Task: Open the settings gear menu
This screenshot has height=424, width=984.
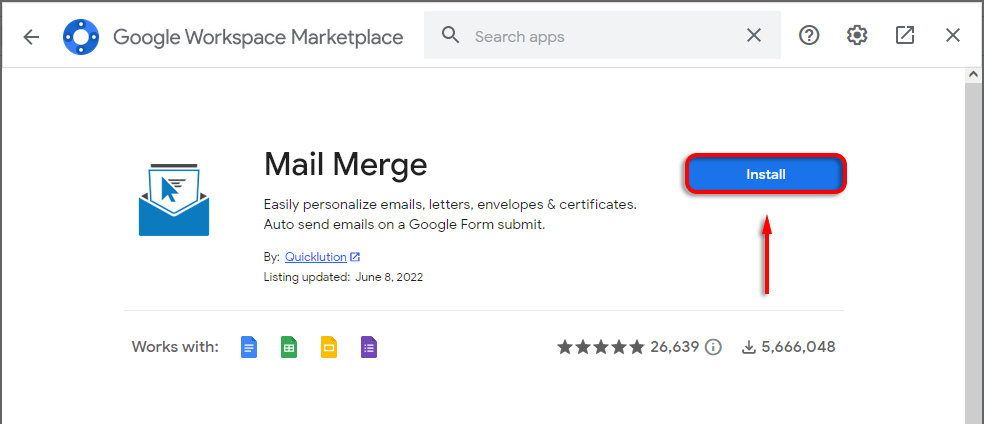Action: point(857,36)
